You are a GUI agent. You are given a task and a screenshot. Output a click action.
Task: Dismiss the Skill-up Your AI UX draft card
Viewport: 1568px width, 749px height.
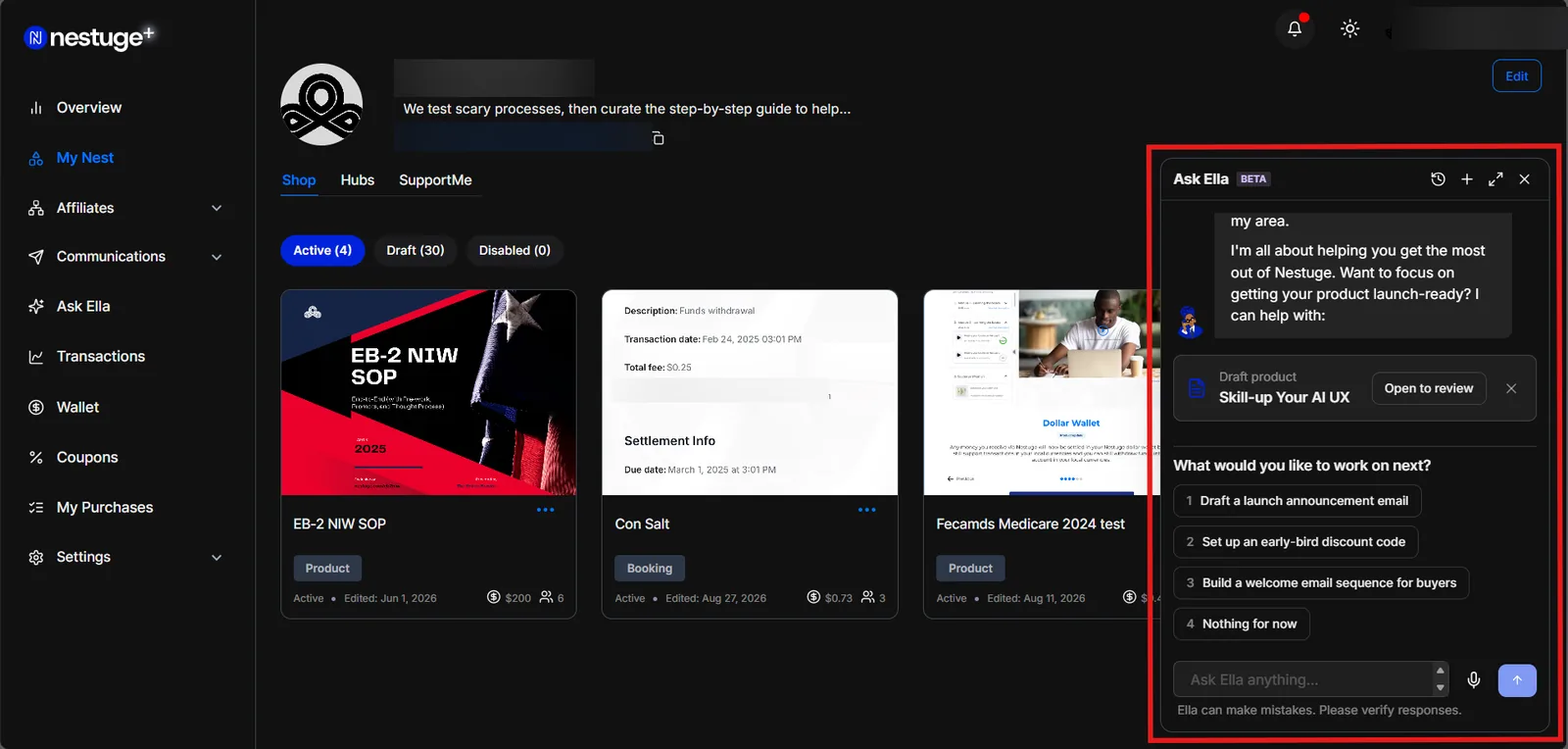pos(1511,388)
